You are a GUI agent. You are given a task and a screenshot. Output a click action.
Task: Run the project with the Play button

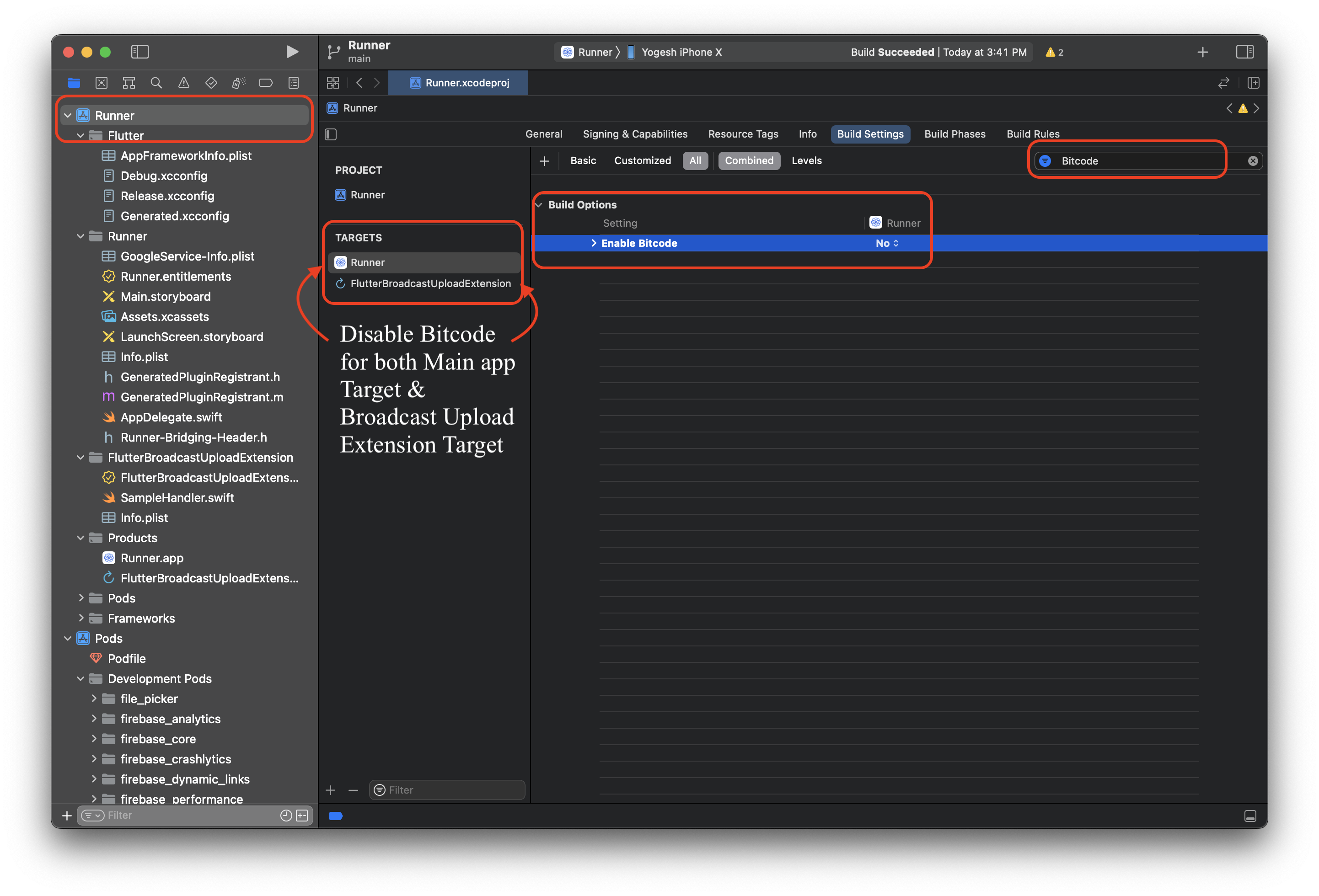tap(292, 52)
